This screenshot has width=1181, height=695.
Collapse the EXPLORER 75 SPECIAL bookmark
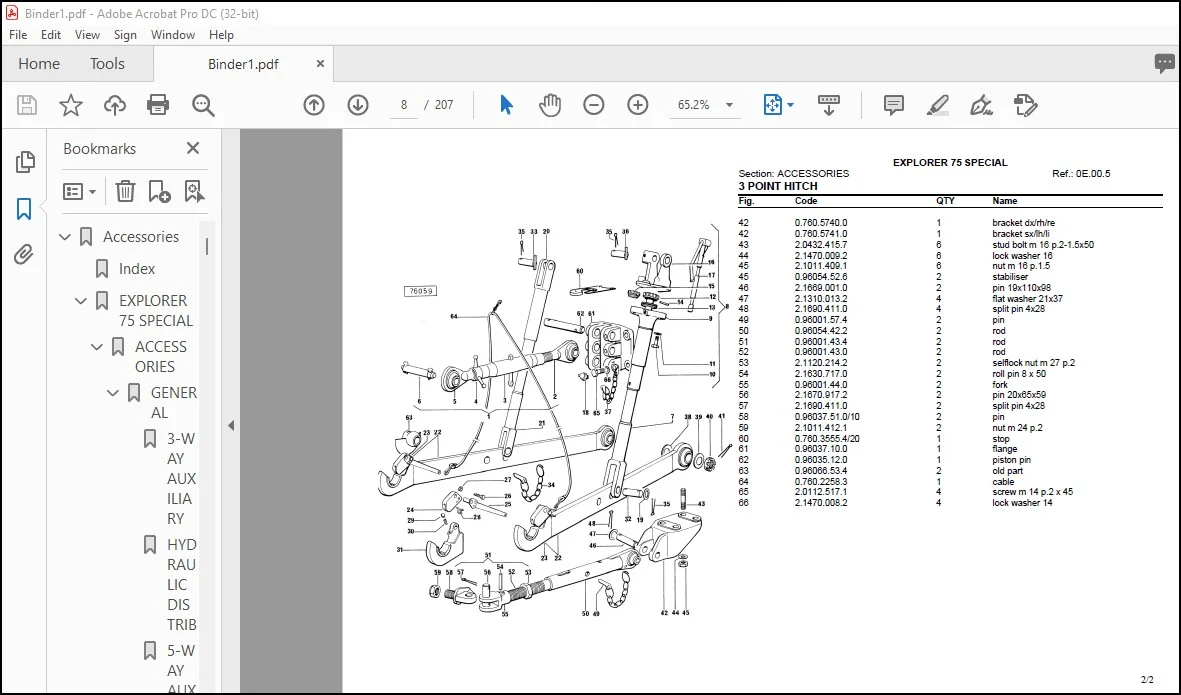[81, 300]
